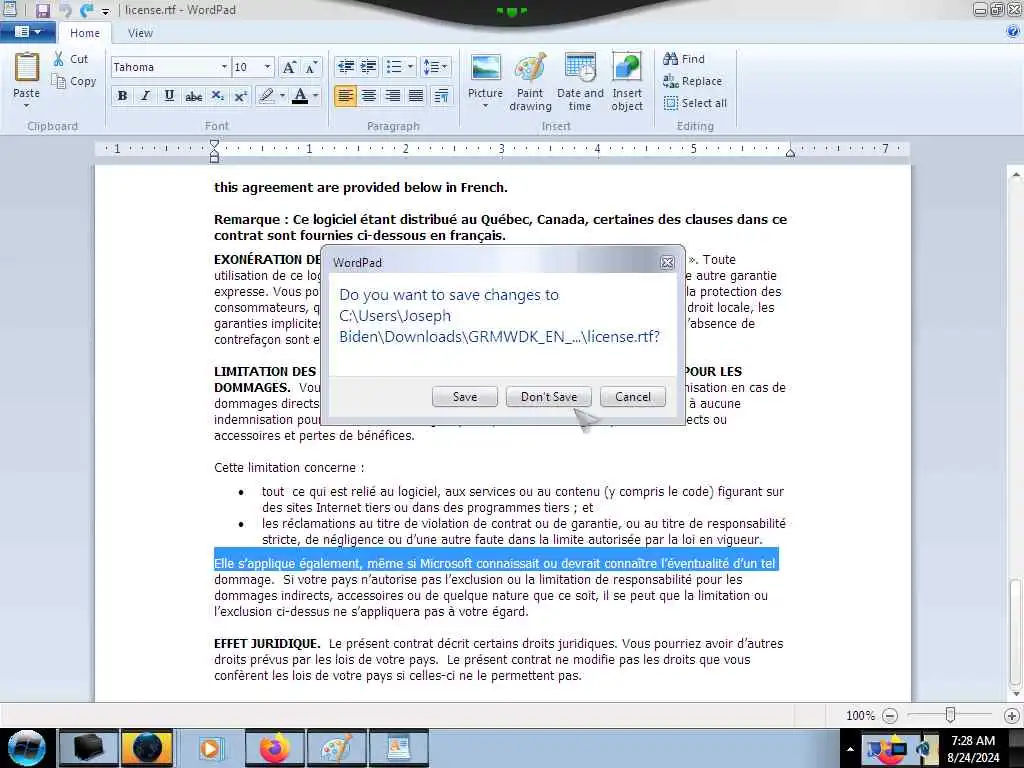Open the line spacing dropdown
Screen dimensions: 1024x768
435,67
